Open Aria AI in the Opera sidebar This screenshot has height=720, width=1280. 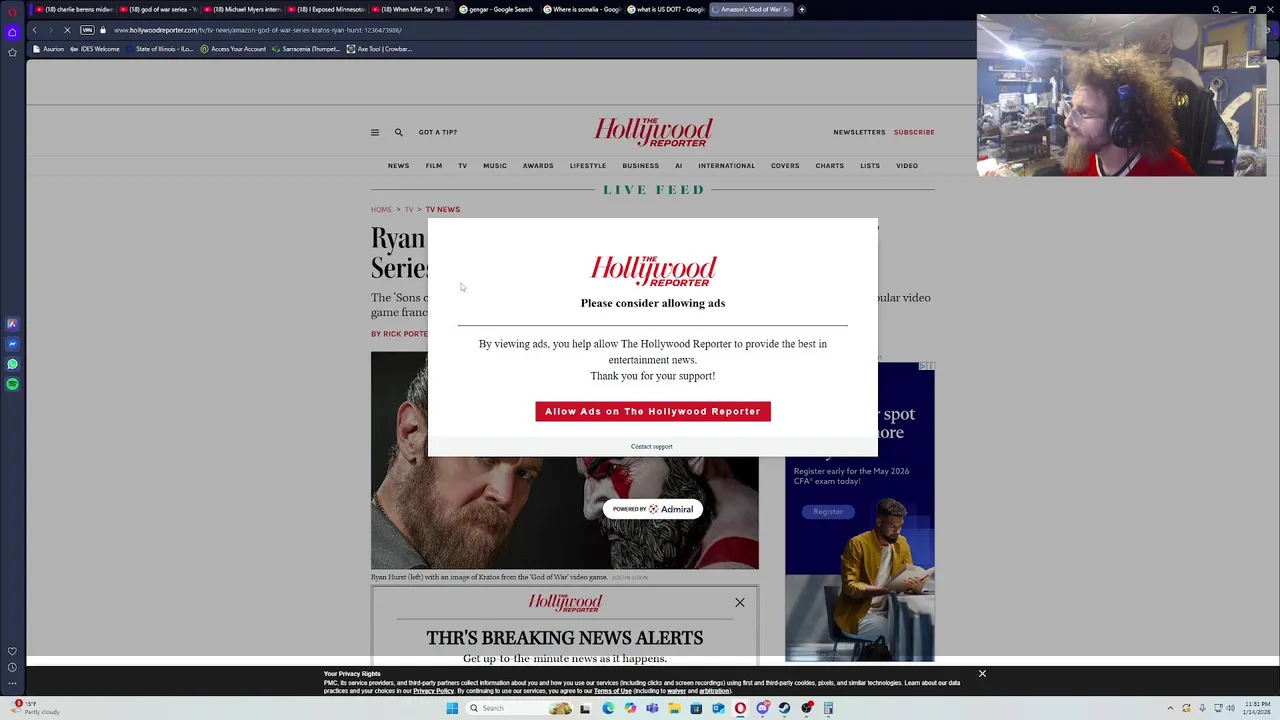pyautogui.click(x=12, y=324)
